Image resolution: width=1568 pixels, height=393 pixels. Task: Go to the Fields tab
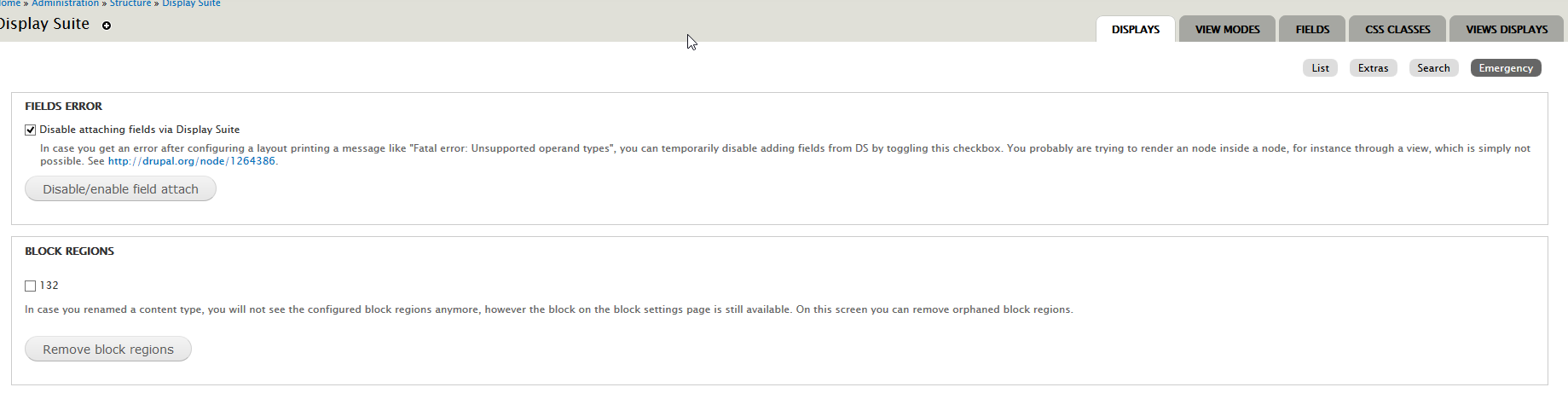point(1312,30)
